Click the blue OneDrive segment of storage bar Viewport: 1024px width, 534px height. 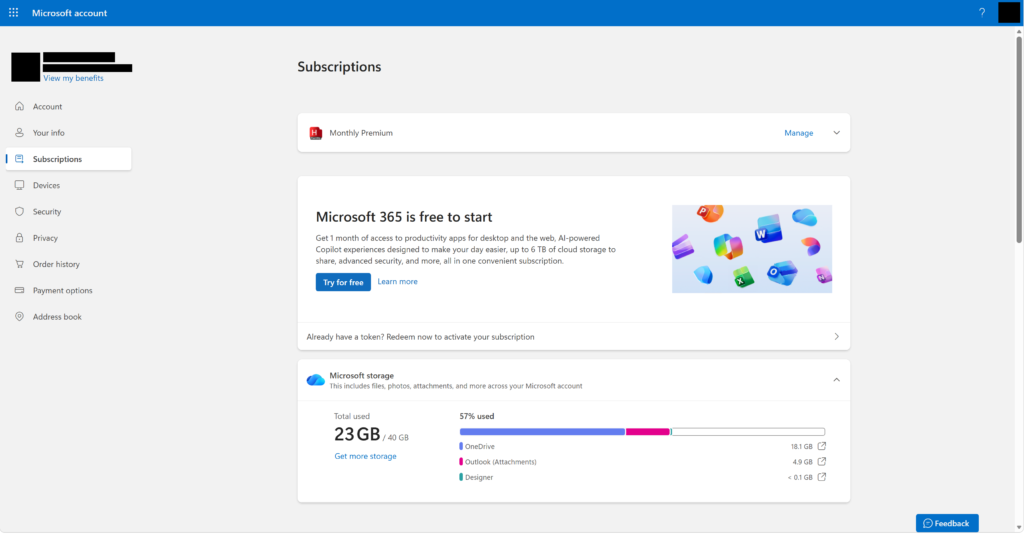point(542,432)
